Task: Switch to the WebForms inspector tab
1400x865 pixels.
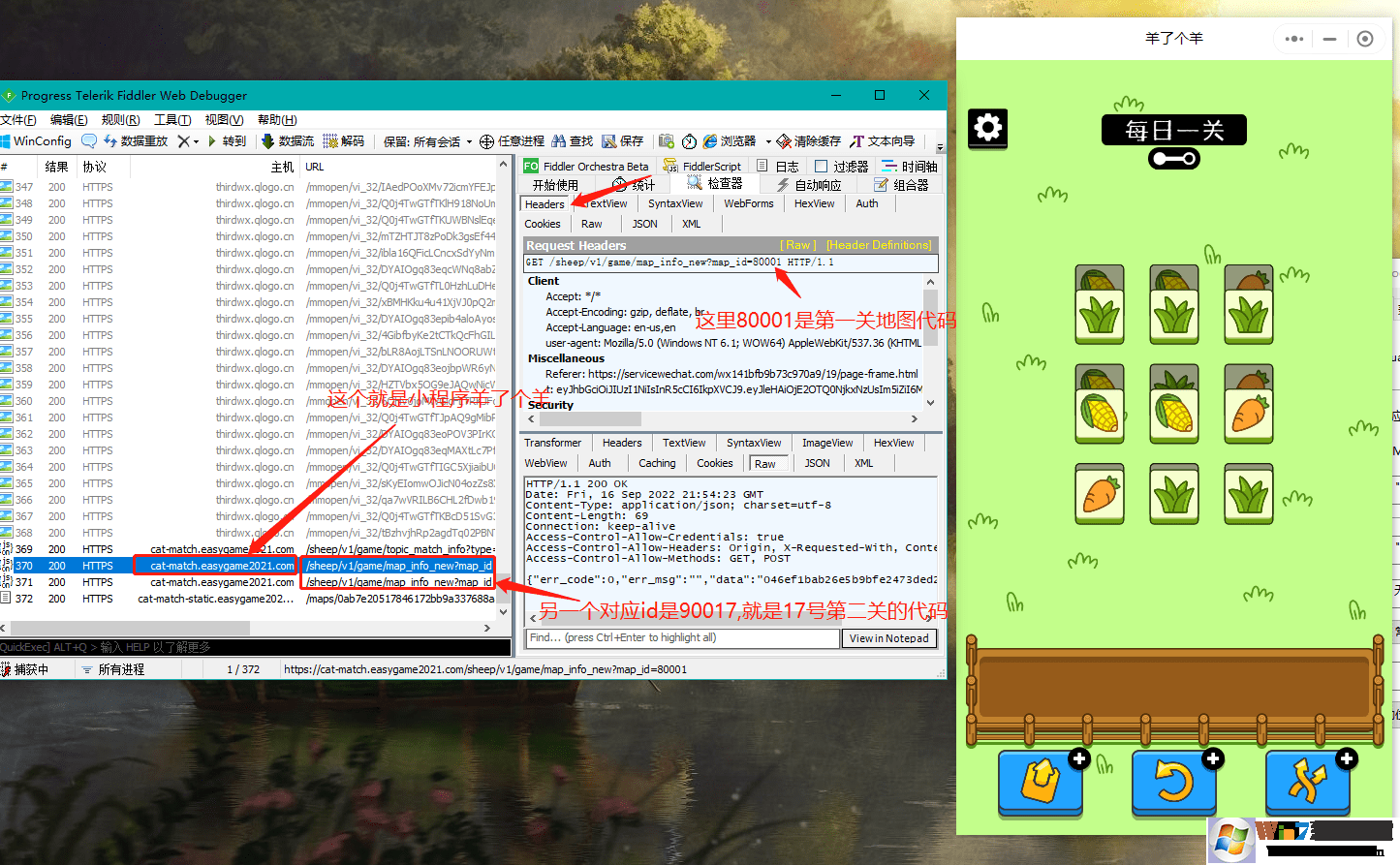Action: 748,202
